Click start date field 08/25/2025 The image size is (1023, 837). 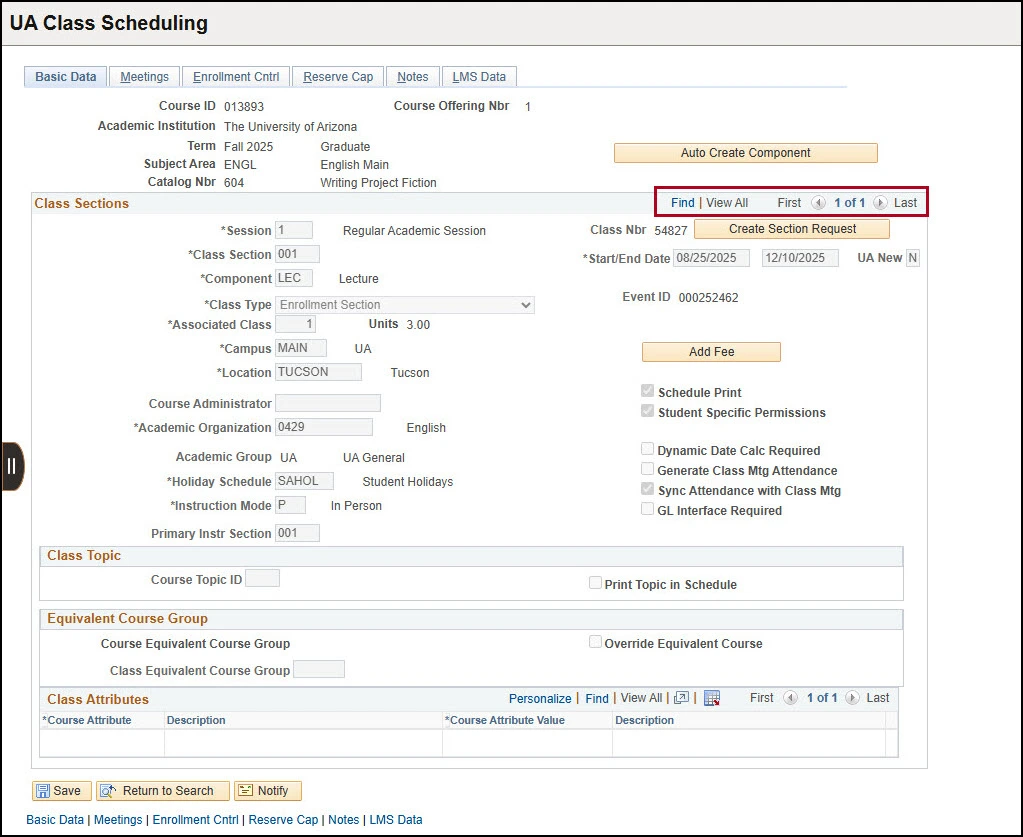[x=711, y=258]
